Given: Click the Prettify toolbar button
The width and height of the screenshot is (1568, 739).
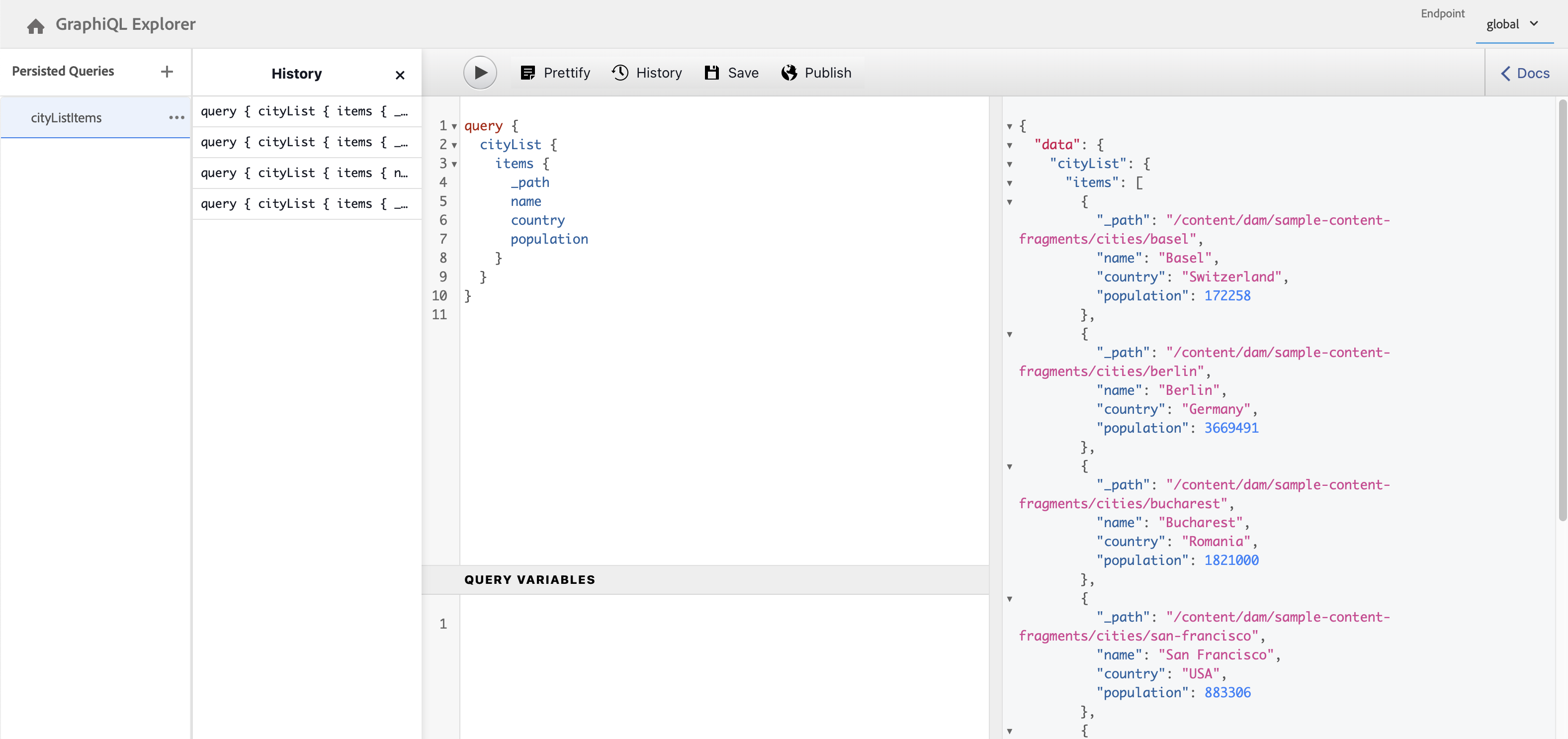Looking at the screenshot, I should (x=555, y=73).
